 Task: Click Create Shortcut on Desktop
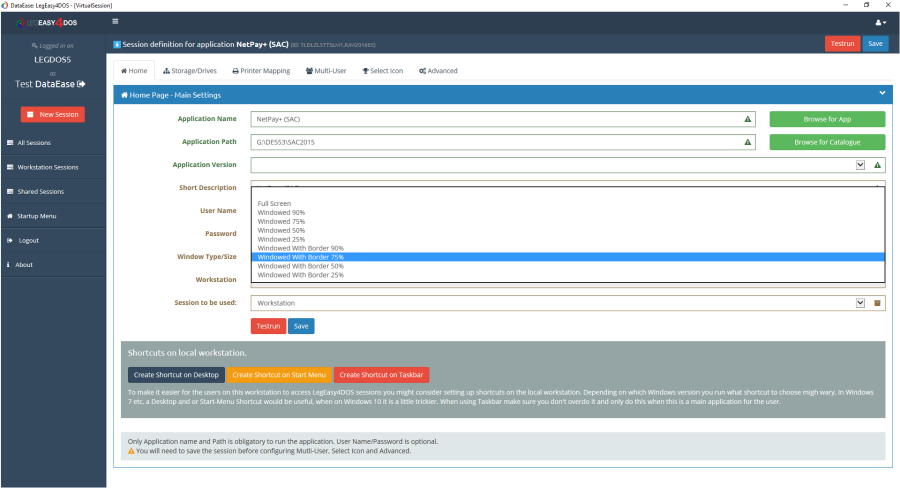coord(176,375)
